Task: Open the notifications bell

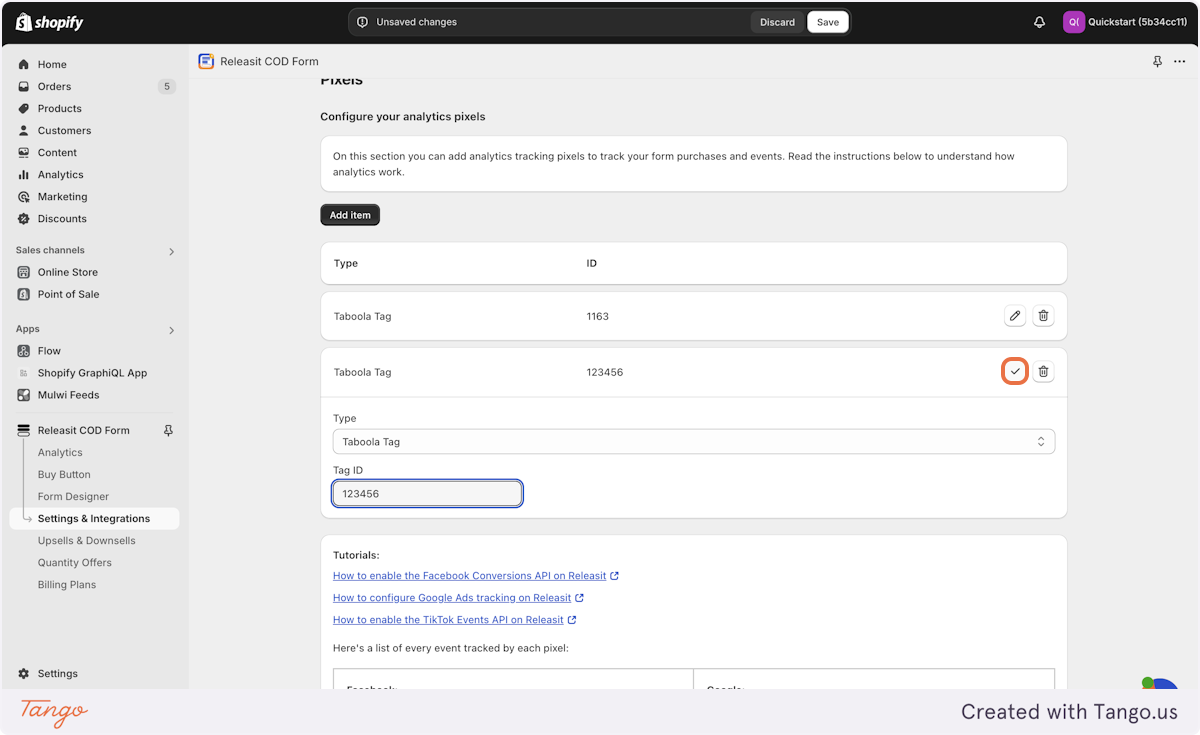Action: point(1039,22)
